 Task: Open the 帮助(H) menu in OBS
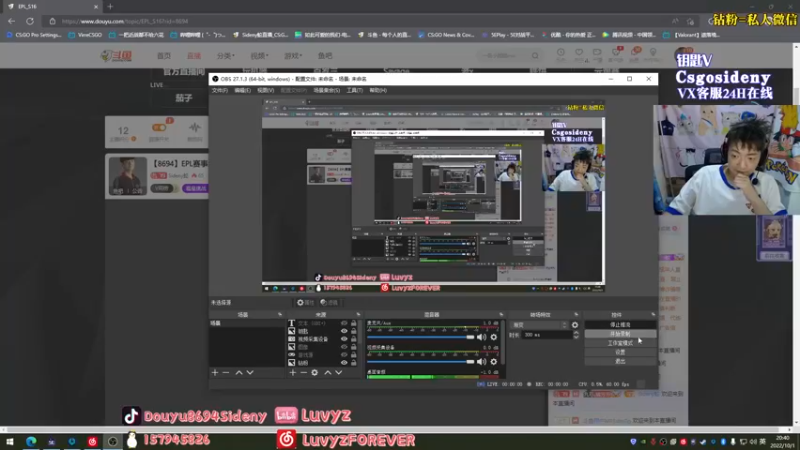click(x=378, y=90)
